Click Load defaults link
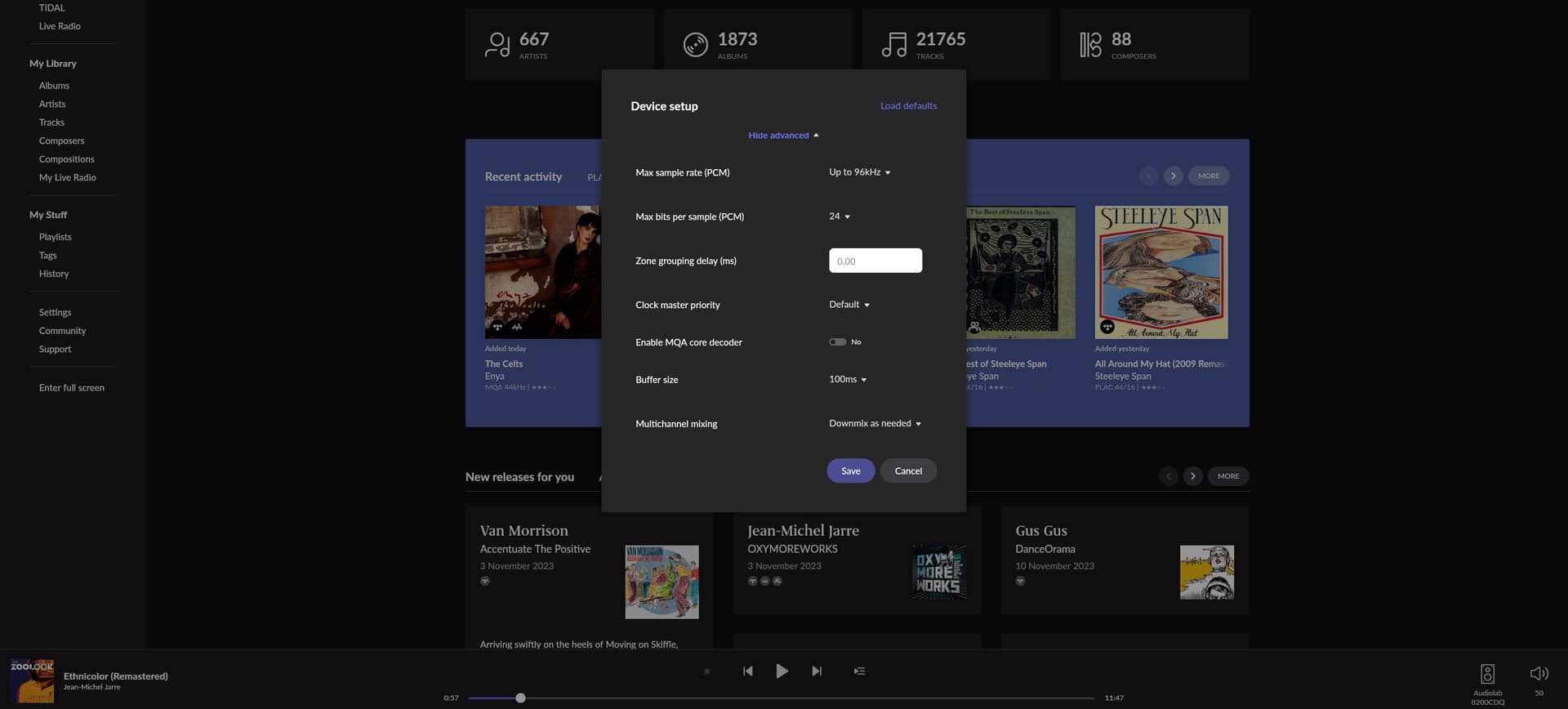 click(x=908, y=106)
